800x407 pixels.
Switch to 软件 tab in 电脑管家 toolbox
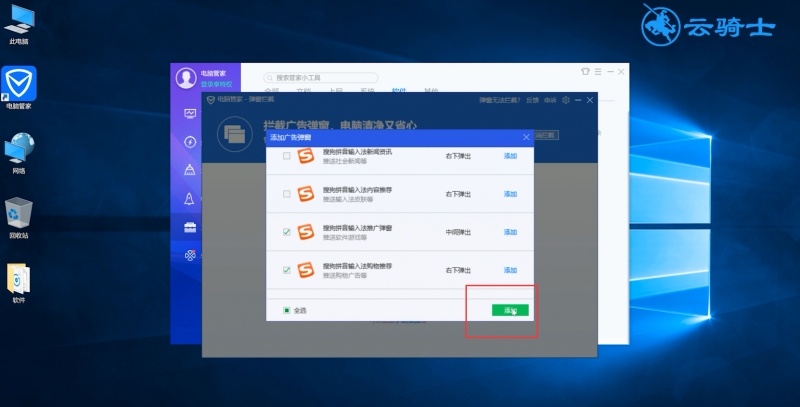[x=399, y=91]
